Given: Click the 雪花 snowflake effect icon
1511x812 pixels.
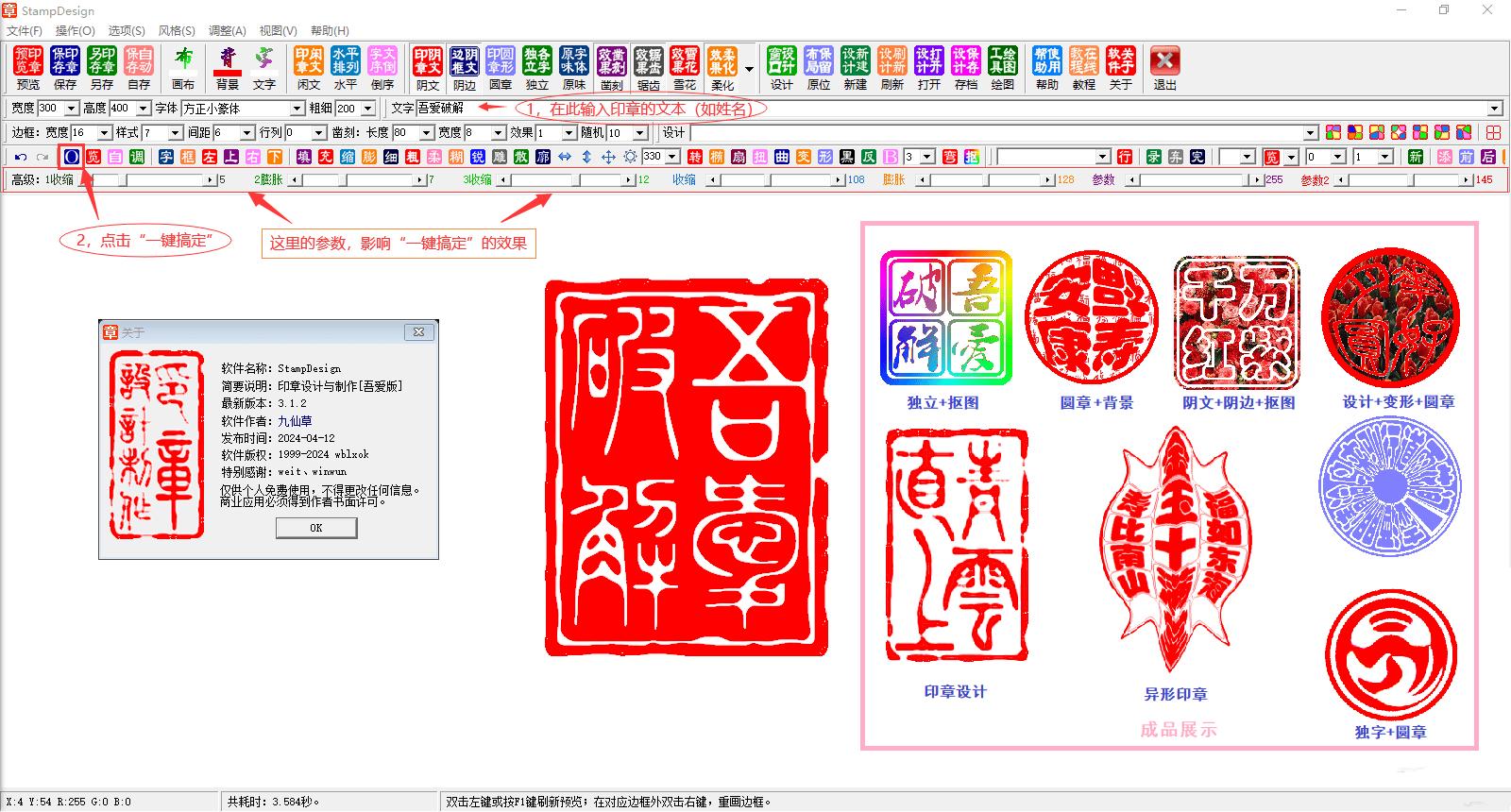Looking at the screenshot, I should click(685, 68).
